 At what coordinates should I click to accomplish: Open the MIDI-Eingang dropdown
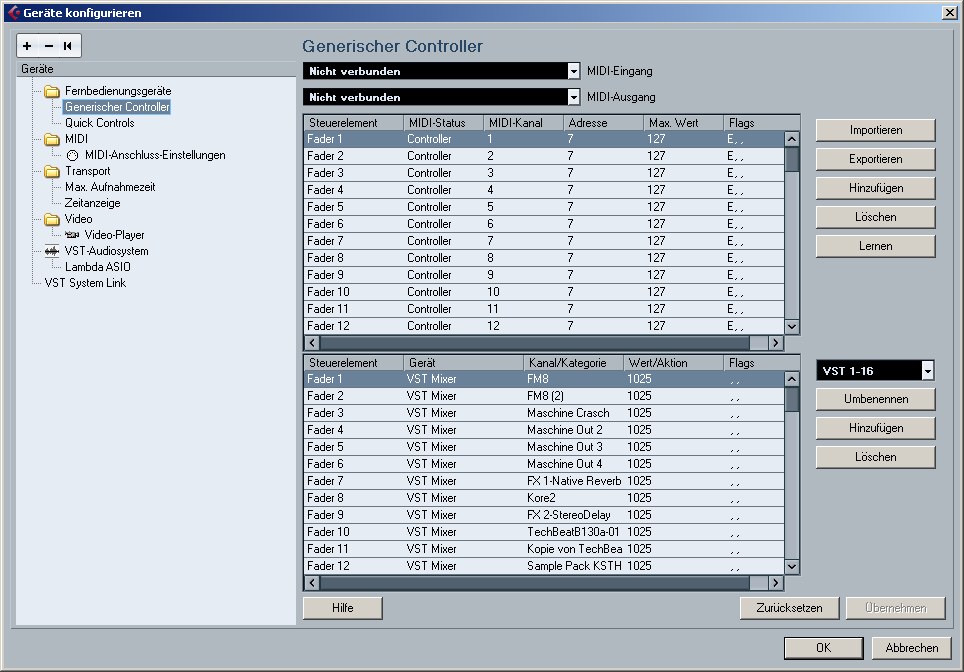point(573,71)
